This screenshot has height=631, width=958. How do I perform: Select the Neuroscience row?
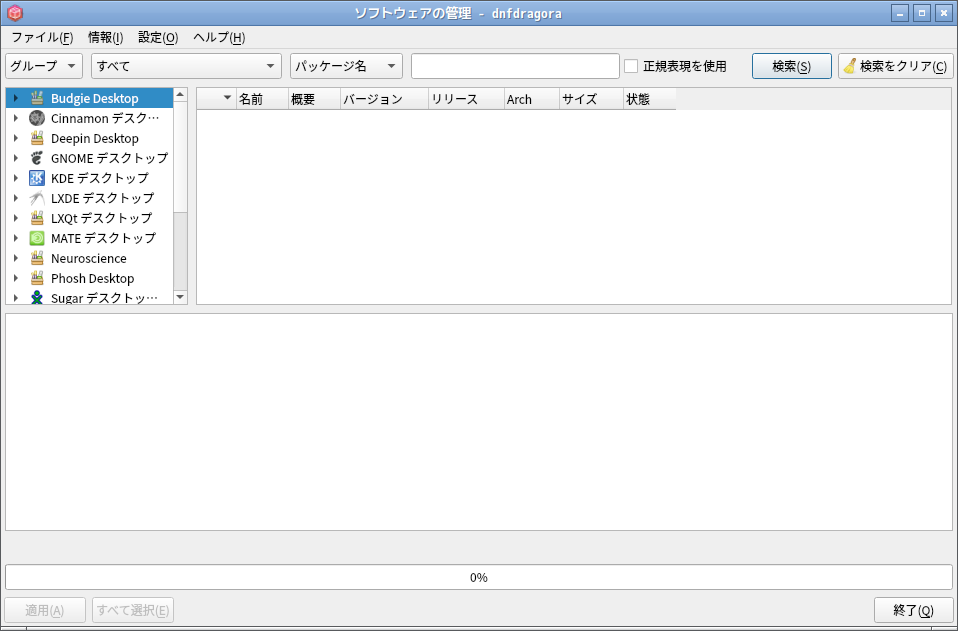tap(90, 258)
